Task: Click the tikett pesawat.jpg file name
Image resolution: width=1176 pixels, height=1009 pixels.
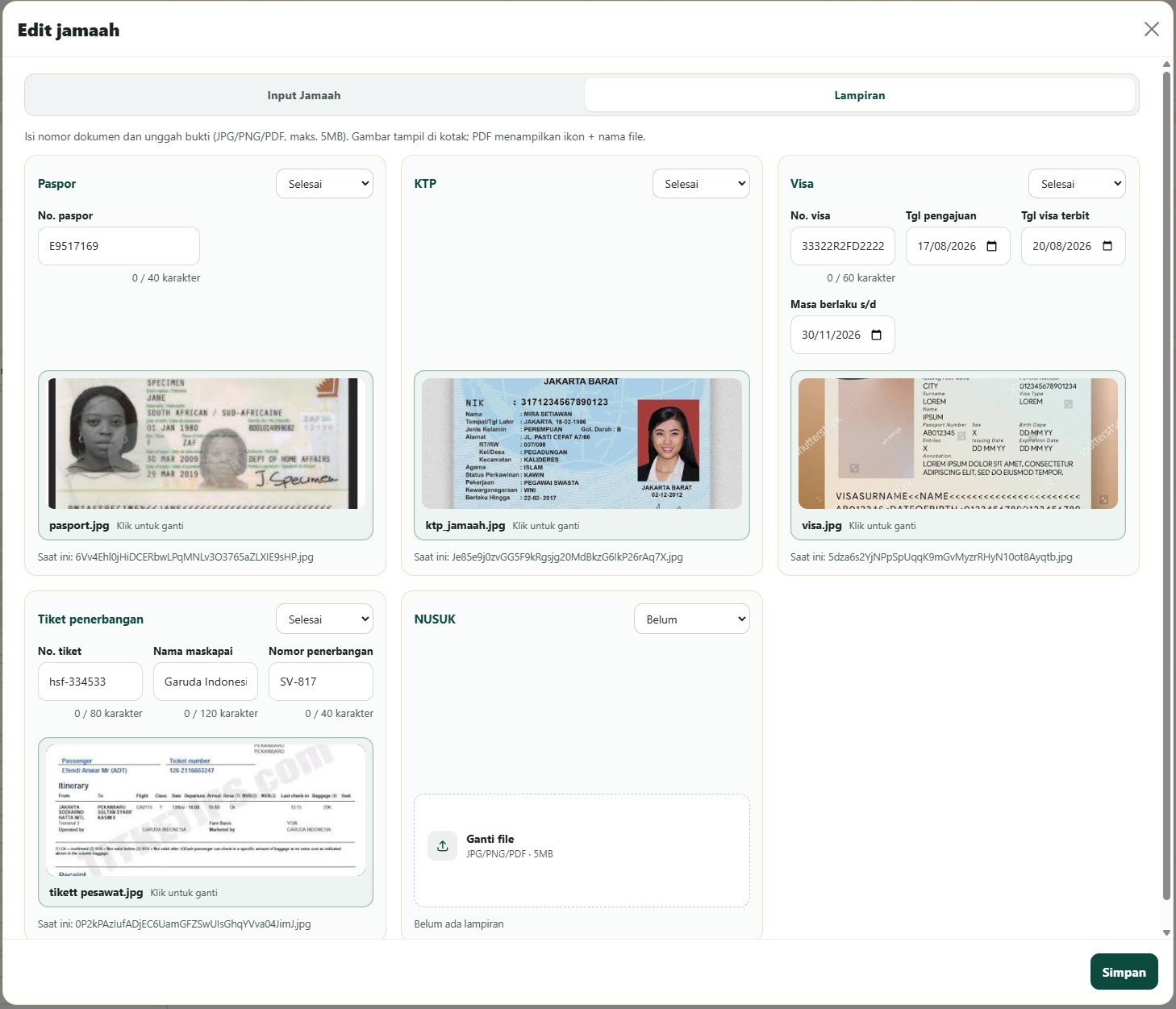Action: coord(96,893)
